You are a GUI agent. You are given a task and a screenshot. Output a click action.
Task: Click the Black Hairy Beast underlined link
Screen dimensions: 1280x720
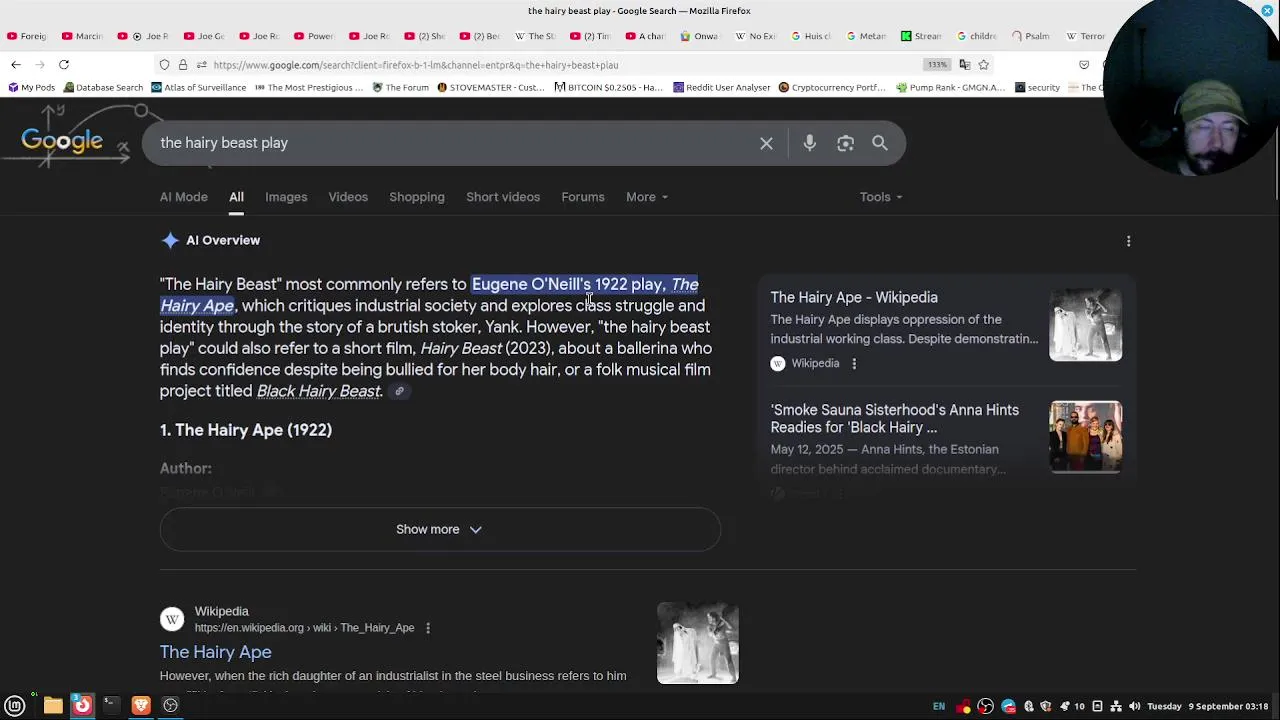click(x=318, y=391)
